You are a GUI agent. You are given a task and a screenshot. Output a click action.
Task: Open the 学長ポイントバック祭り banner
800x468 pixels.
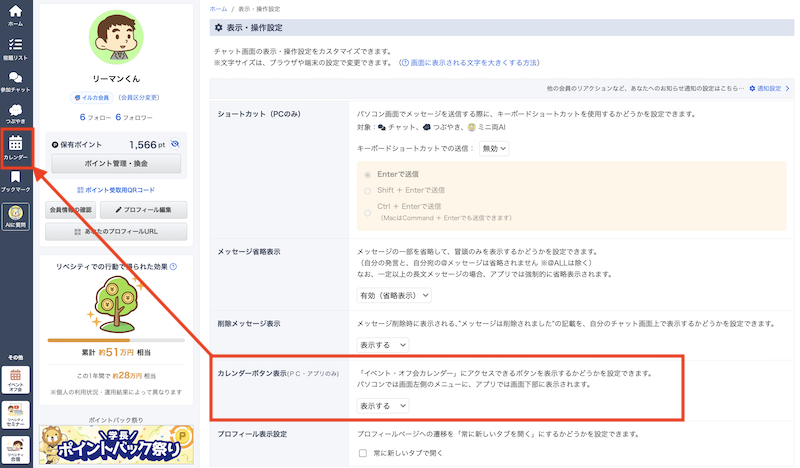click(x=116, y=445)
